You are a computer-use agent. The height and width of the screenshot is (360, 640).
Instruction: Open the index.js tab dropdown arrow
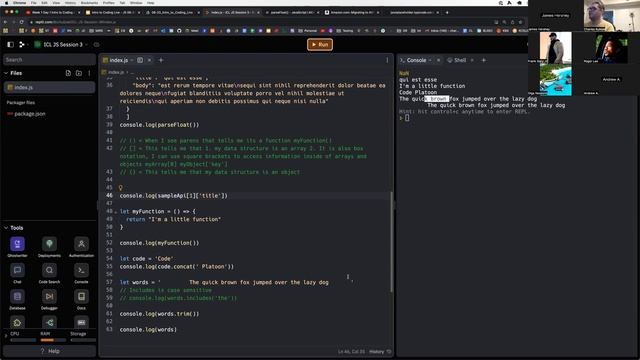click(132, 60)
